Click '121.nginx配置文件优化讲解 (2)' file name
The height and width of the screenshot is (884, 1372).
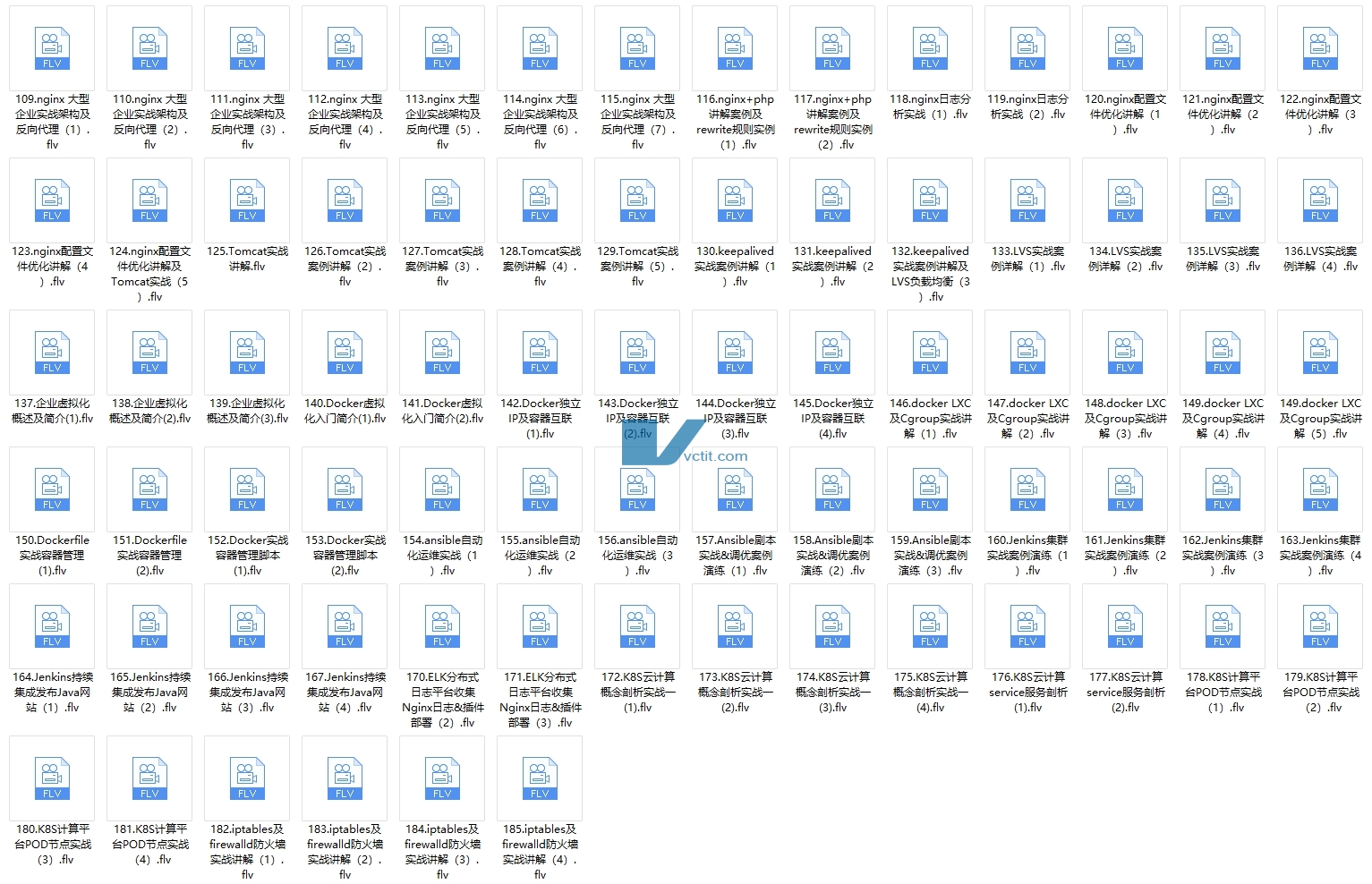click(1223, 115)
